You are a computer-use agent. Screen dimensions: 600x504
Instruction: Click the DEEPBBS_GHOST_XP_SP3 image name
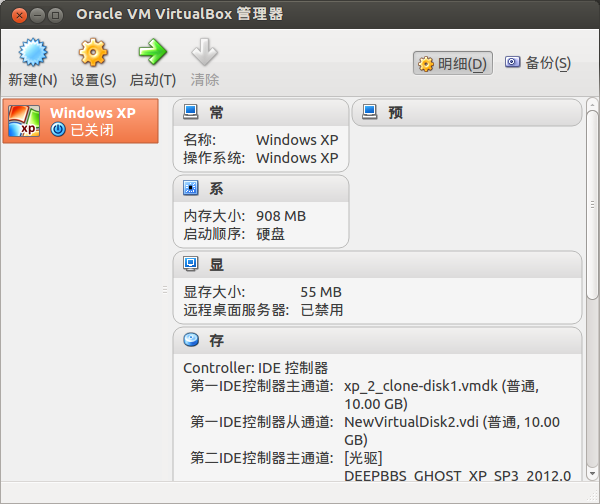point(458,476)
